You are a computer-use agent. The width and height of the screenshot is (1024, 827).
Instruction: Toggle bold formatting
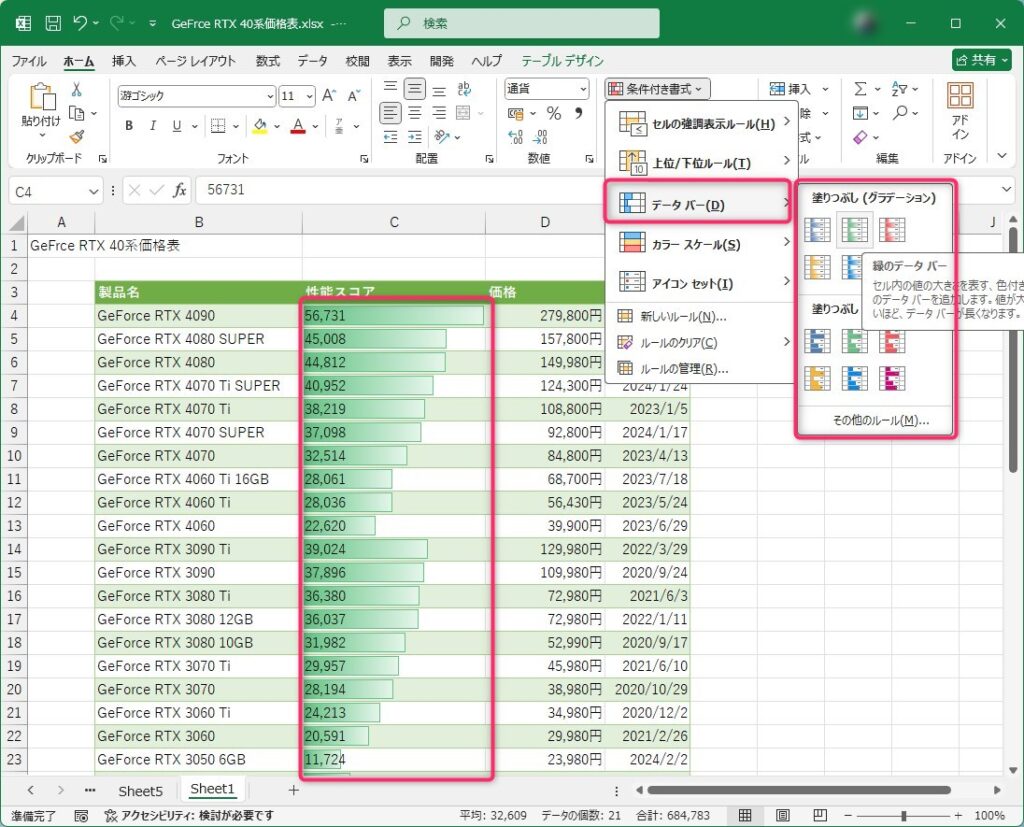tap(129, 126)
